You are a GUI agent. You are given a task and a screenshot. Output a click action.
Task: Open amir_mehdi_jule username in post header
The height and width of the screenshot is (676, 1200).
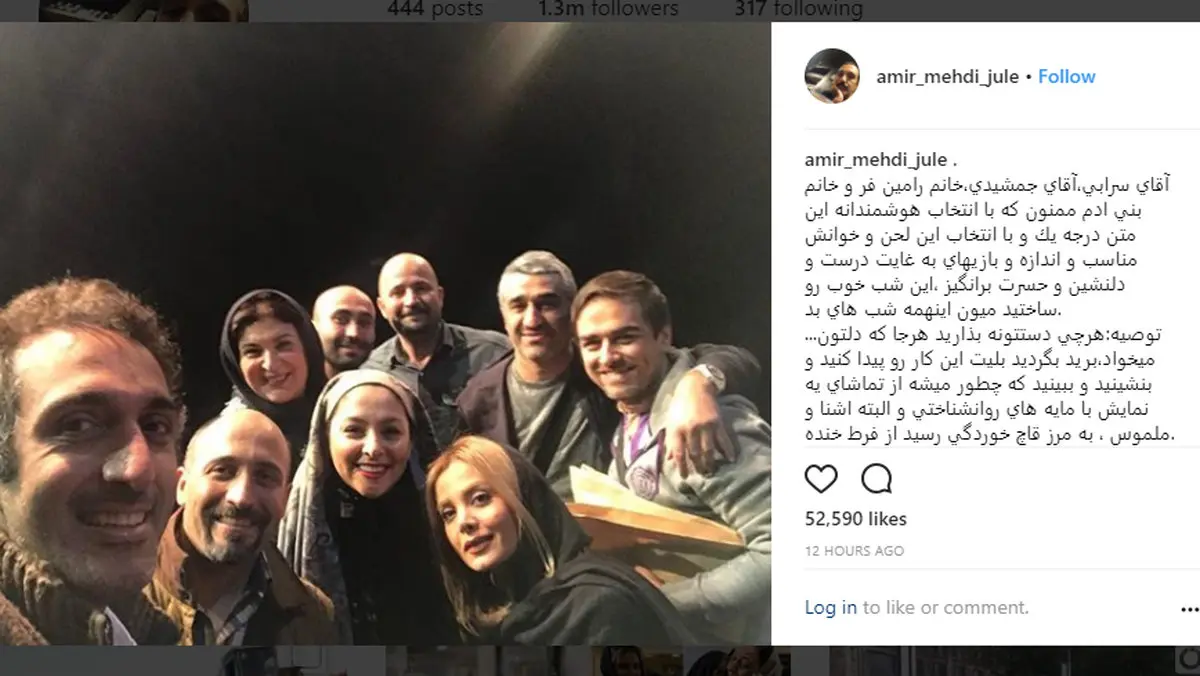948,77
